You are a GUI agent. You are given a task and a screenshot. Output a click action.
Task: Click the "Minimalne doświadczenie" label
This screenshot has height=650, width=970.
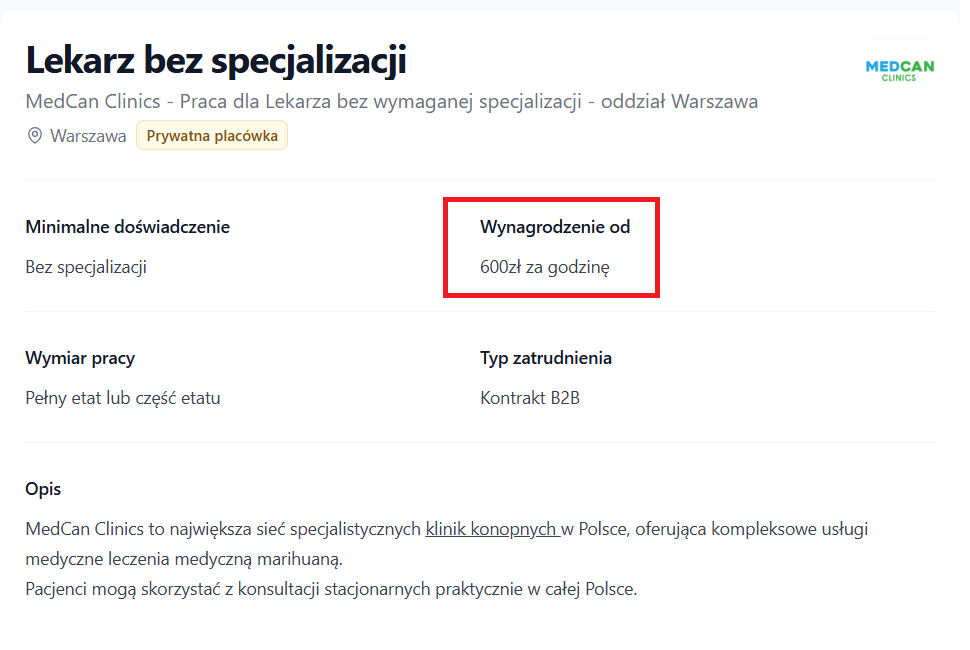click(x=127, y=227)
